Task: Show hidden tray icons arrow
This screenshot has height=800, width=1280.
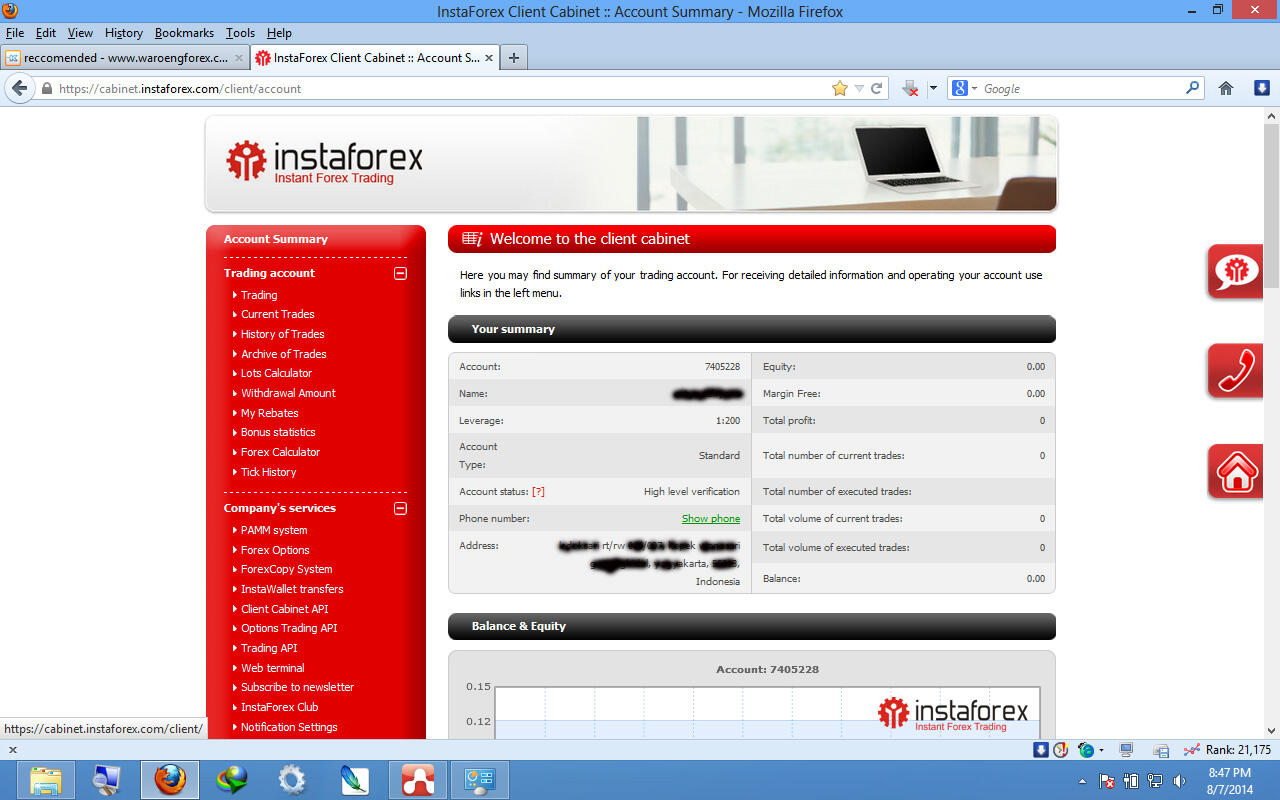Action: pyautogui.click(x=1082, y=781)
